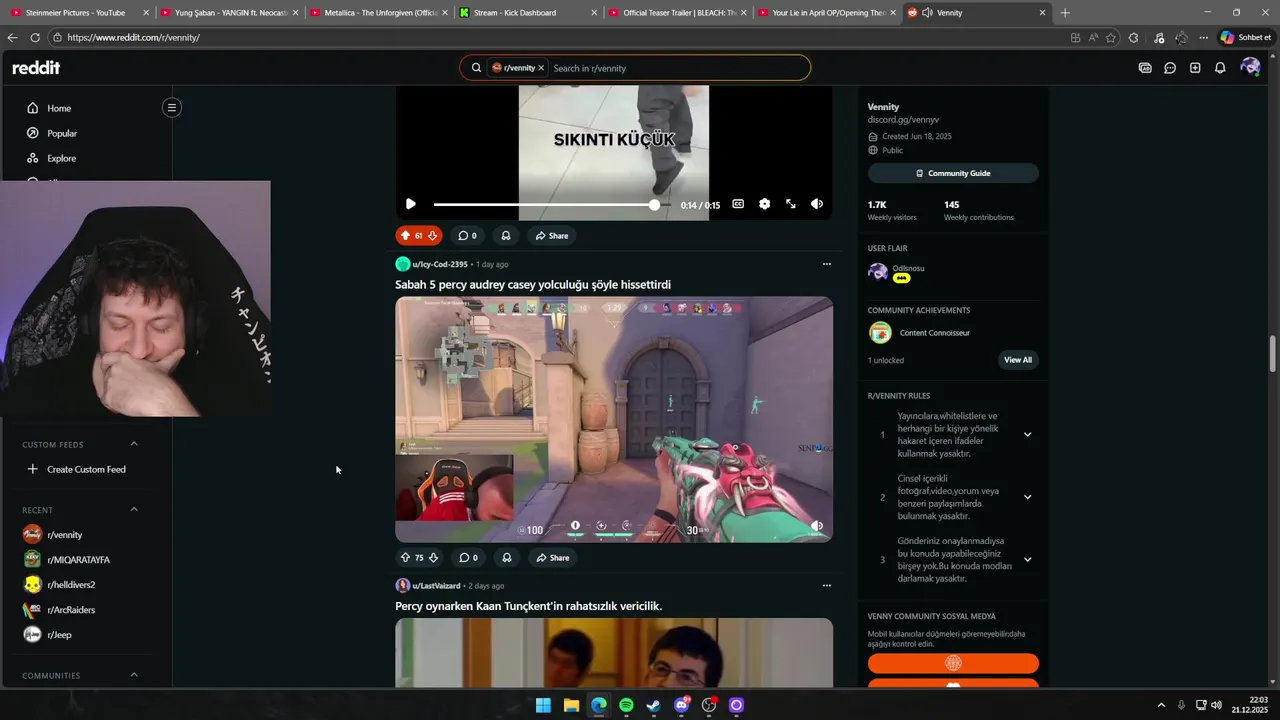Screen dimensions: 1280x720
Task: Open the notifications bell in Reddit header
Action: [x=1220, y=68]
